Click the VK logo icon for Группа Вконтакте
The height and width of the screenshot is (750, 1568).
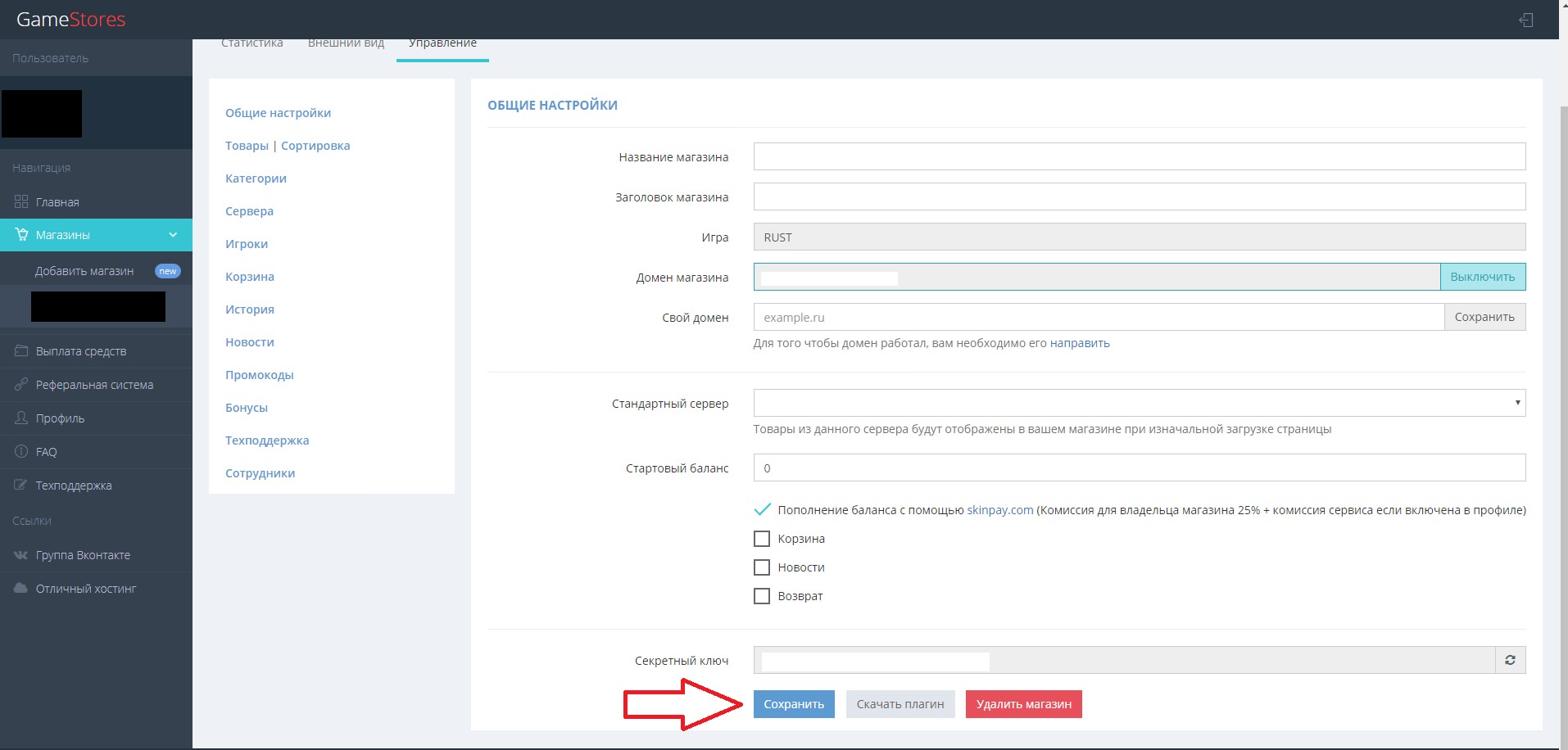[x=21, y=554]
